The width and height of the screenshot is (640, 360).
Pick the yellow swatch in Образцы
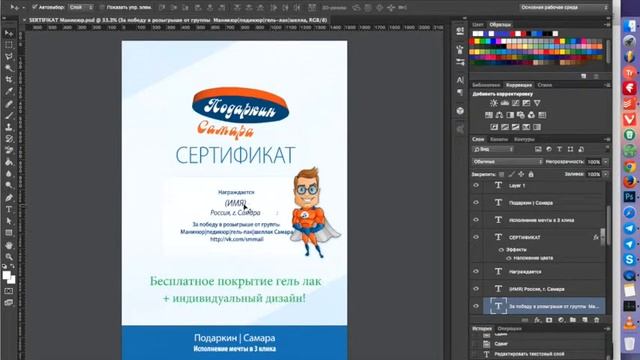pos(478,42)
